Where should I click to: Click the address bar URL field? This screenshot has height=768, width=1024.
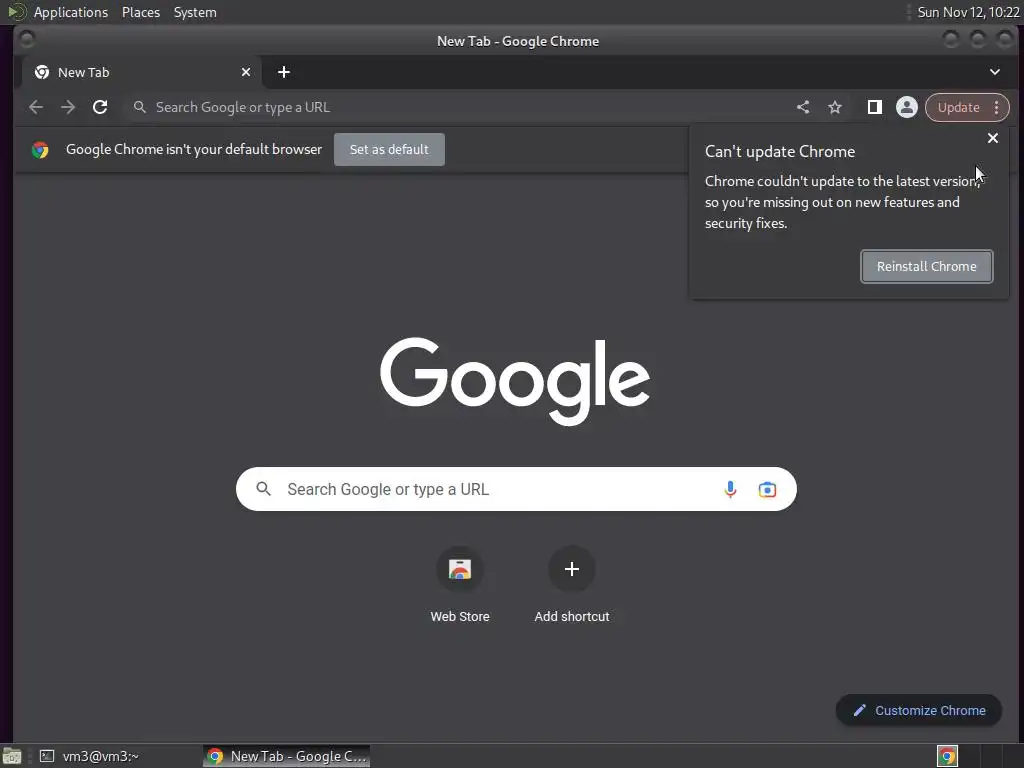pyautogui.click(x=457, y=107)
